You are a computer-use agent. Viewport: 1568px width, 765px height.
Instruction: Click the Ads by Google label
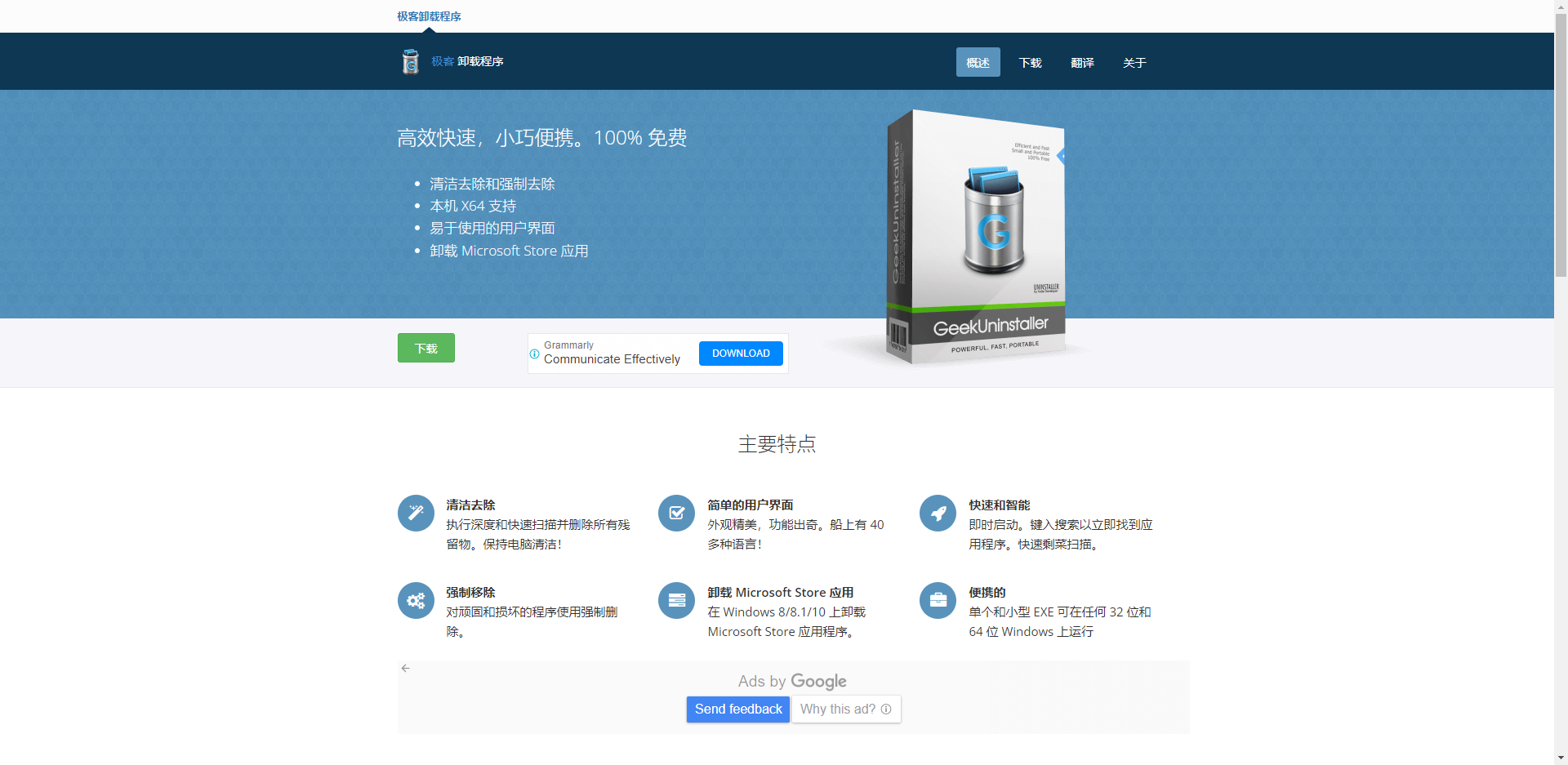792,681
